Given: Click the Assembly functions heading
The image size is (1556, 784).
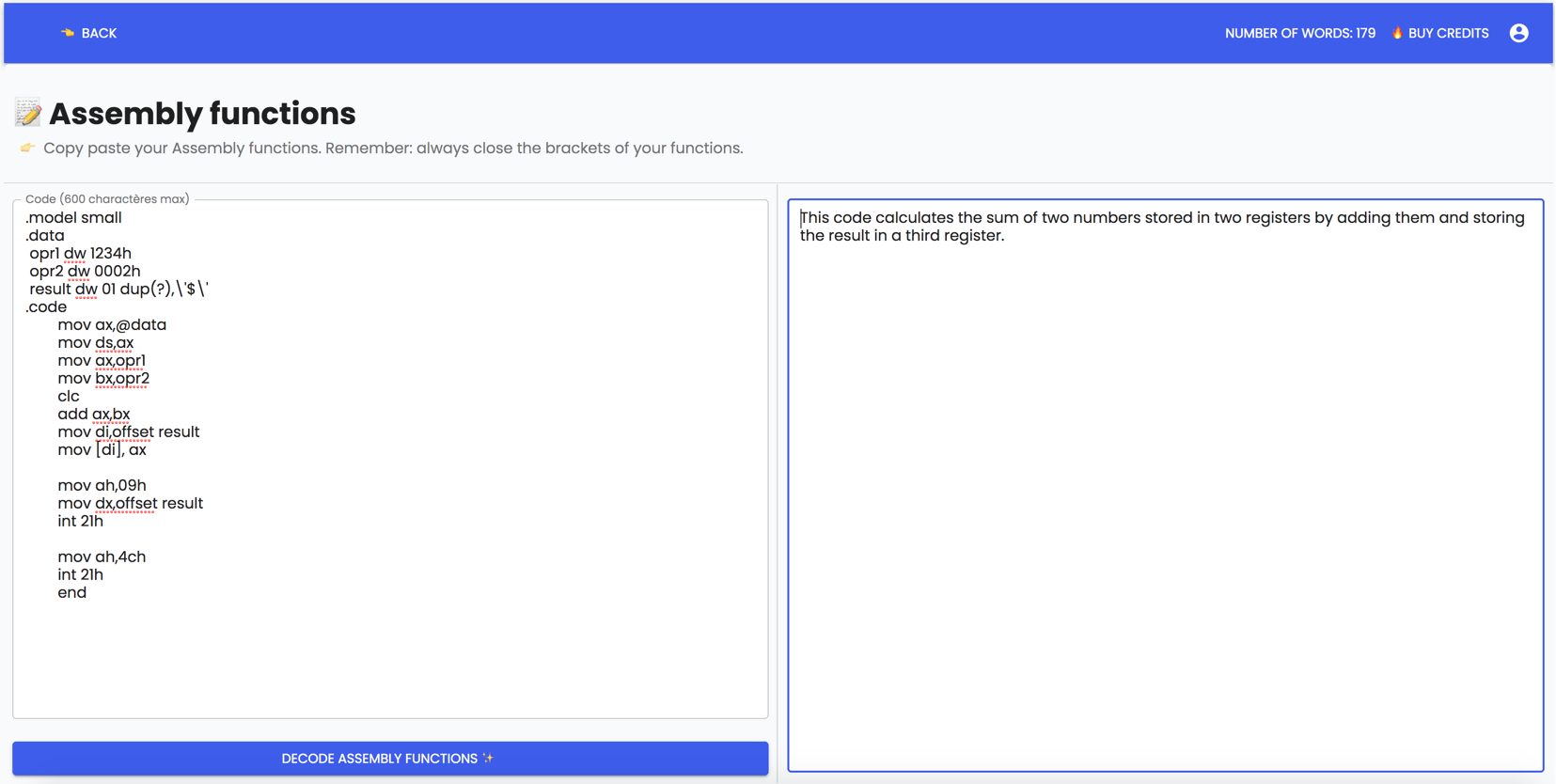Looking at the screenshot, I should tap(202, 114).
